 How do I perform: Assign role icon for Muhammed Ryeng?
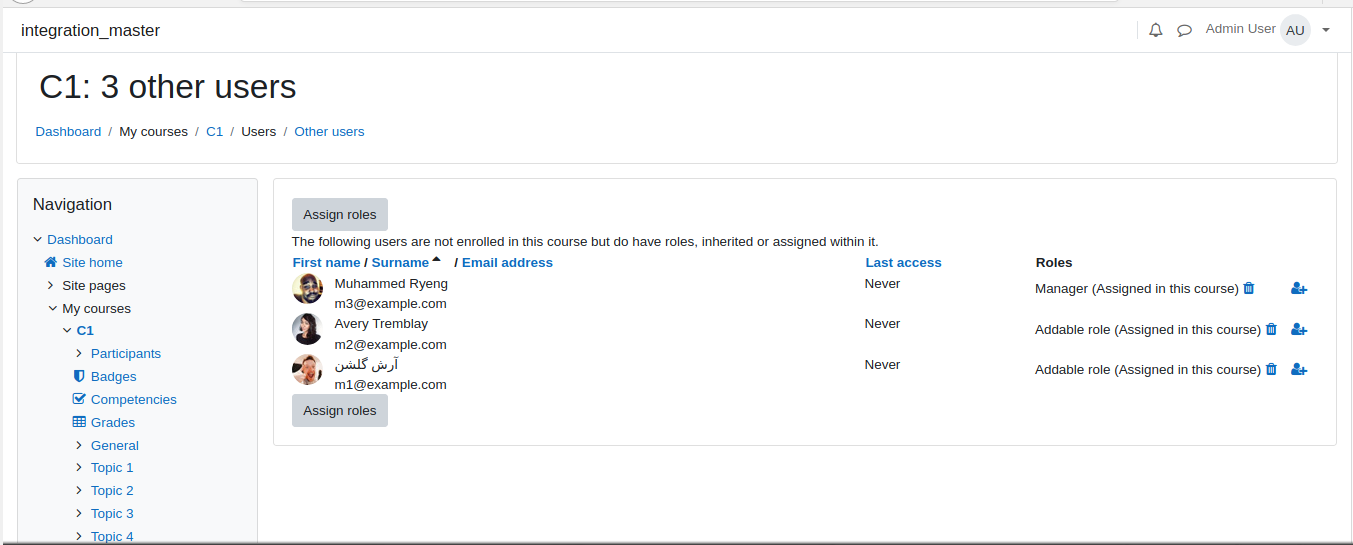click(x=1299, y=289)
